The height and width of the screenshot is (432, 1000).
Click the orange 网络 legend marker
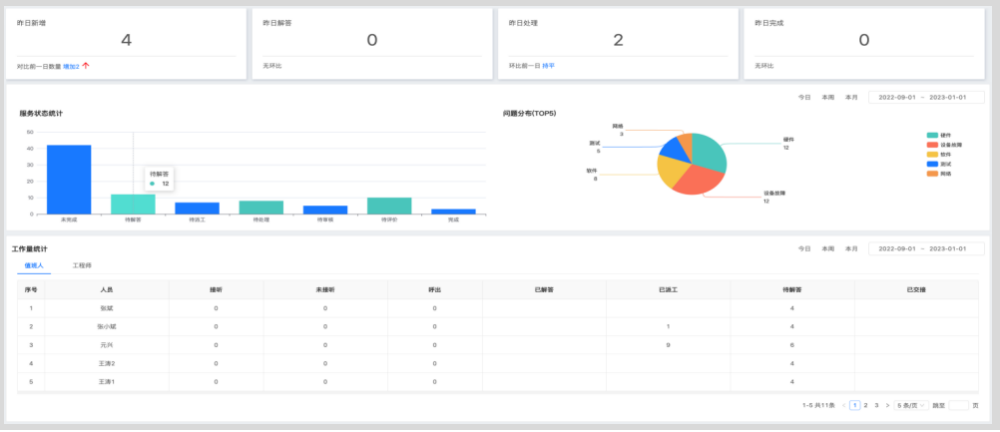932,173
